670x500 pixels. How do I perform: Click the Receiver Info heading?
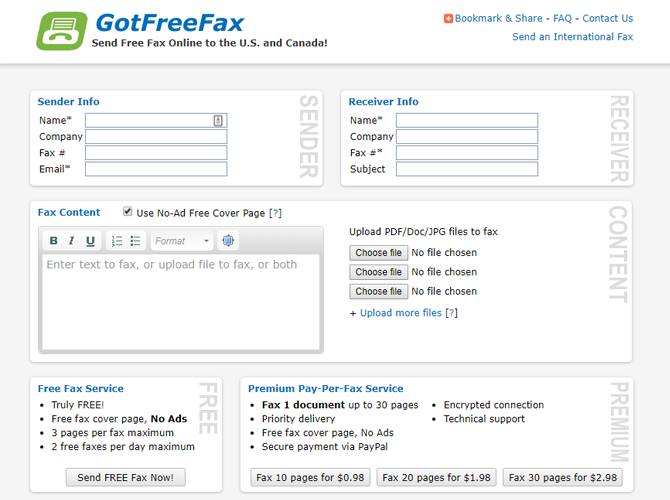click(383, 102)
